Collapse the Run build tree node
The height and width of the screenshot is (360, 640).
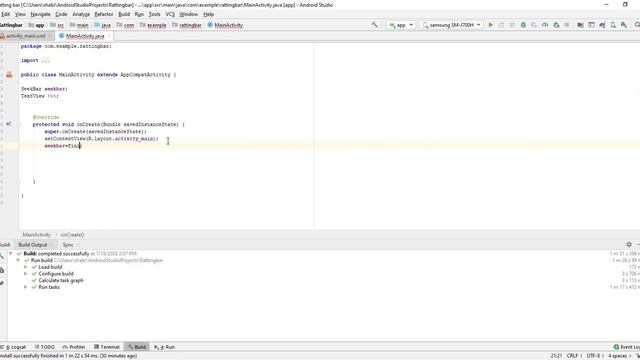click(x=18, y=260)
